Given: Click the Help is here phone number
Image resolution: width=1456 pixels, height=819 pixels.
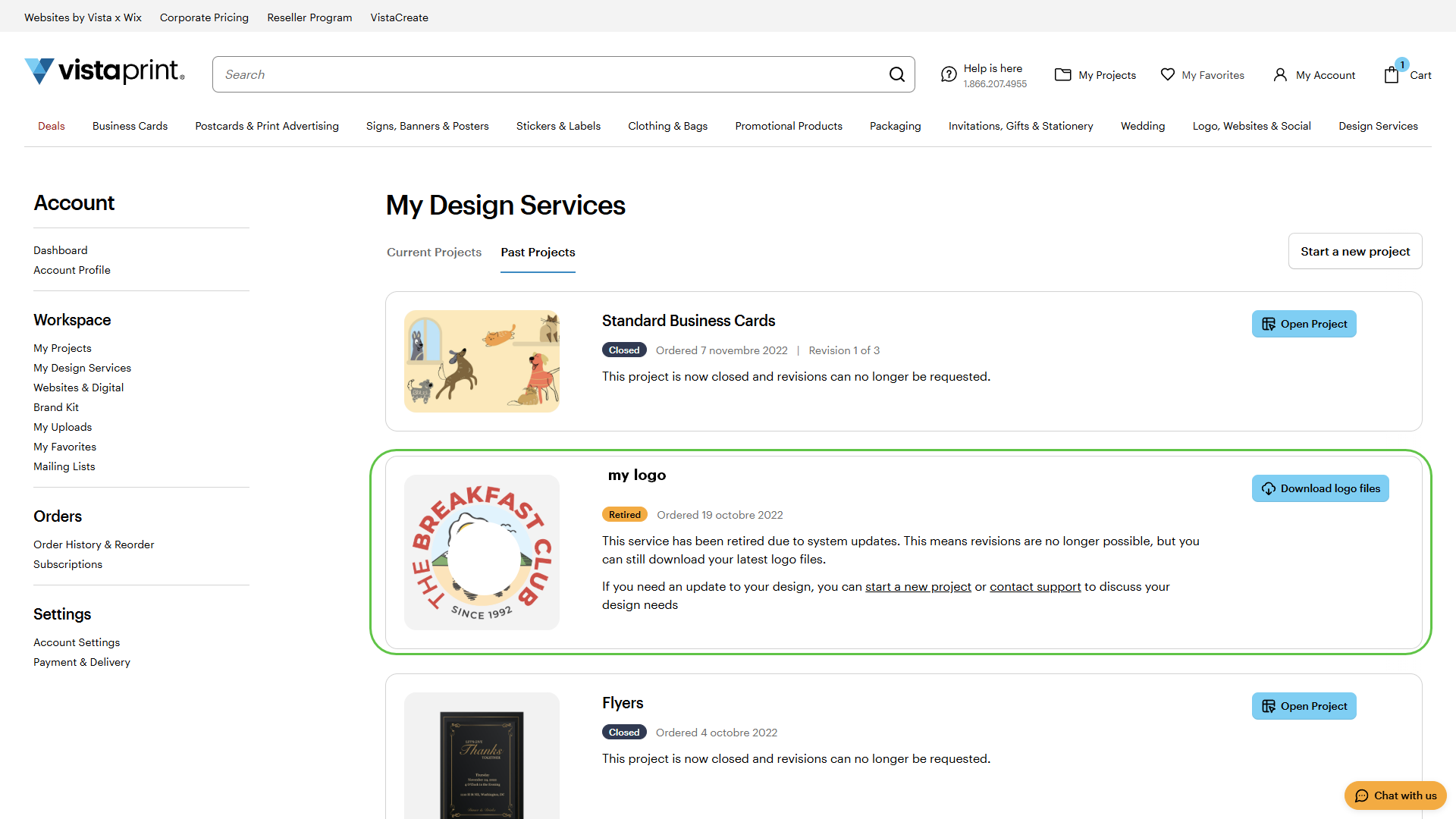Looking at the screenshot, I should click(995, 84).
